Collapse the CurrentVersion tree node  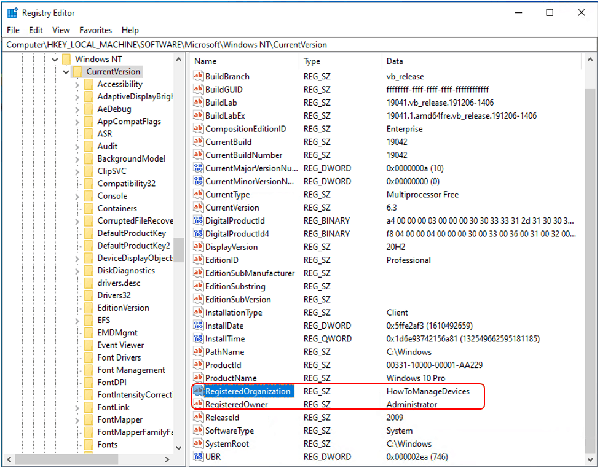(x=65, y=72)
